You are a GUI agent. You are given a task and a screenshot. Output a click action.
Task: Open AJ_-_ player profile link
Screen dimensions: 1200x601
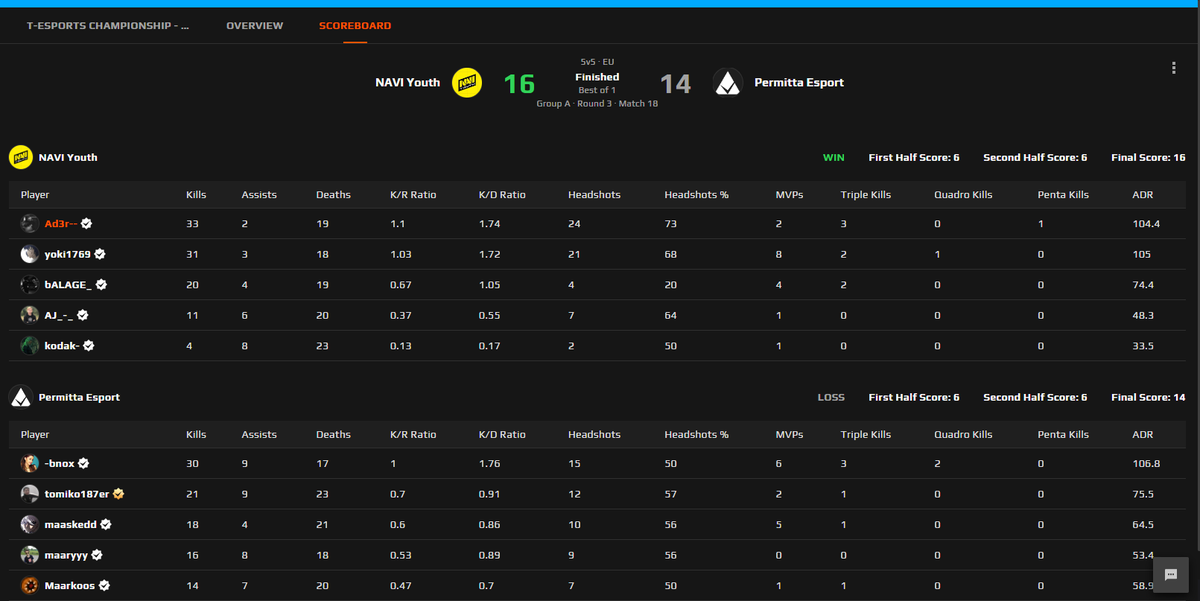point(60,315)
